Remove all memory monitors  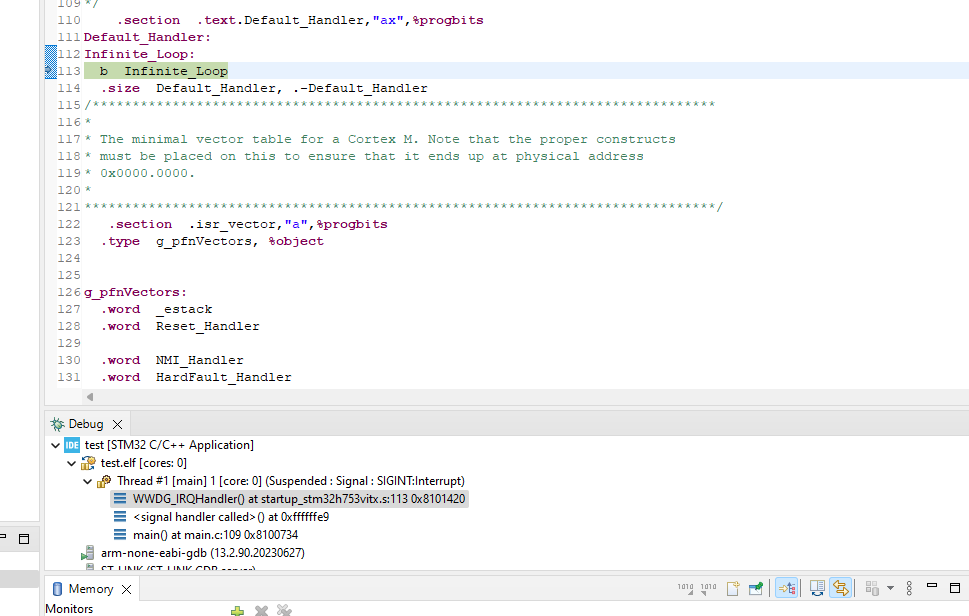(x=284, y=610)
